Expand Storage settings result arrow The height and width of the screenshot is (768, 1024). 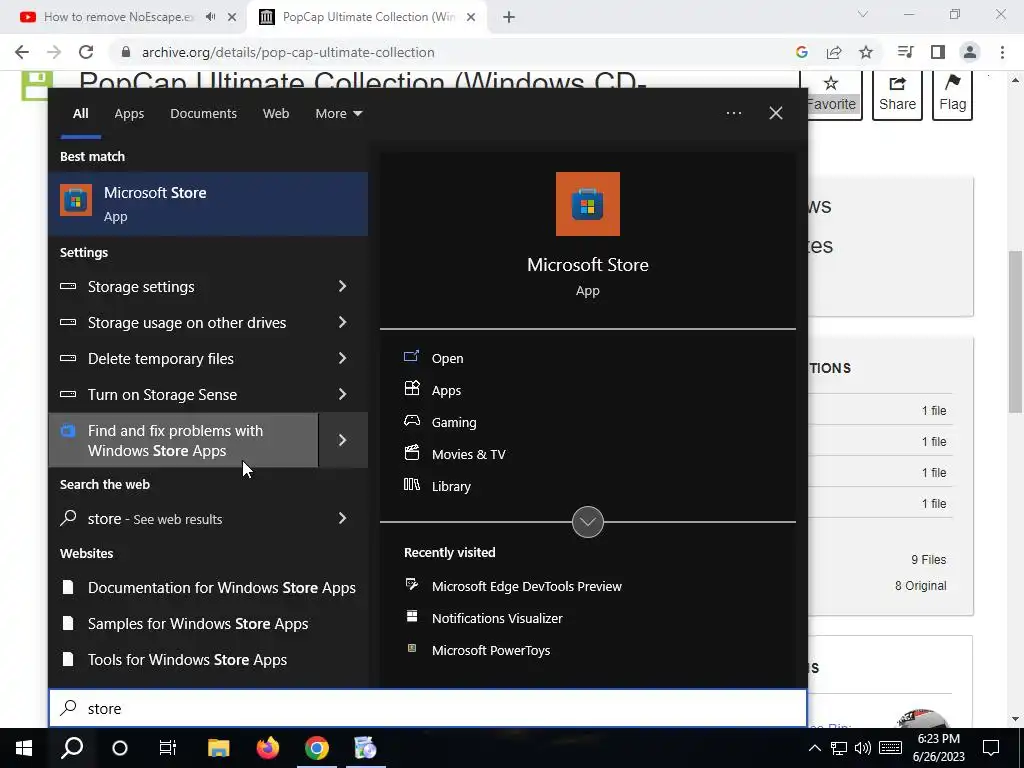[x=342, y=286]
